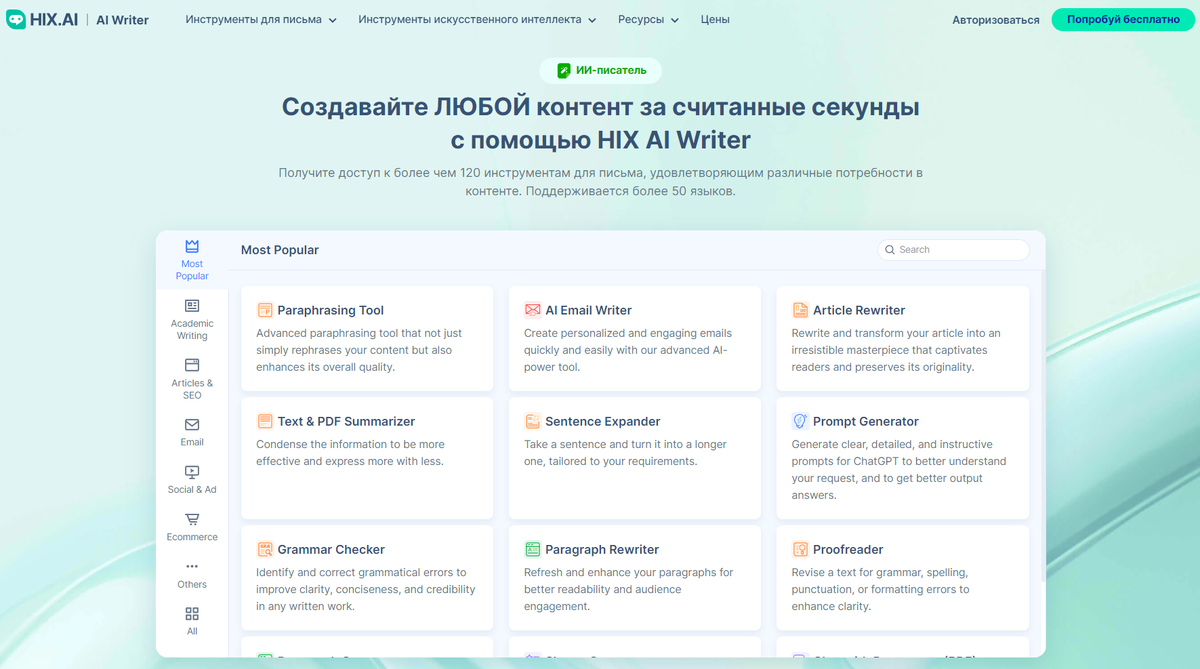
Task: Open the AI Email Writer title
Action: pyautogui.click(x=588, y=310)
